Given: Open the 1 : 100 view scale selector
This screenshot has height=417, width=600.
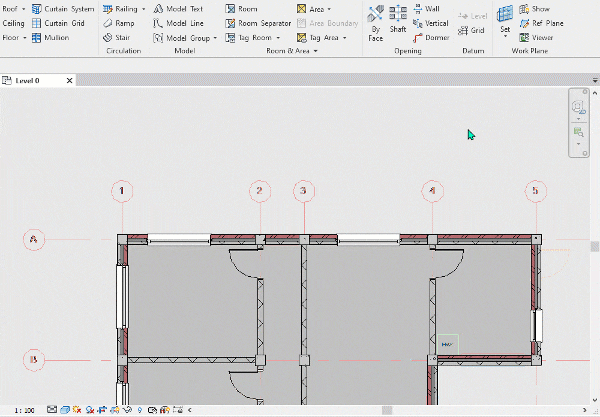Looking at the screenshot, I should (x=24, y=410).
